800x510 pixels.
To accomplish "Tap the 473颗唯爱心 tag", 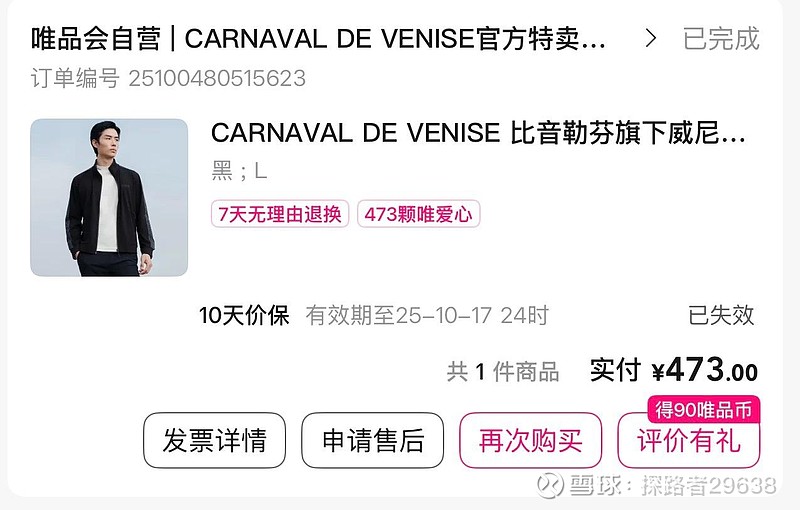I will coord(418,214).
